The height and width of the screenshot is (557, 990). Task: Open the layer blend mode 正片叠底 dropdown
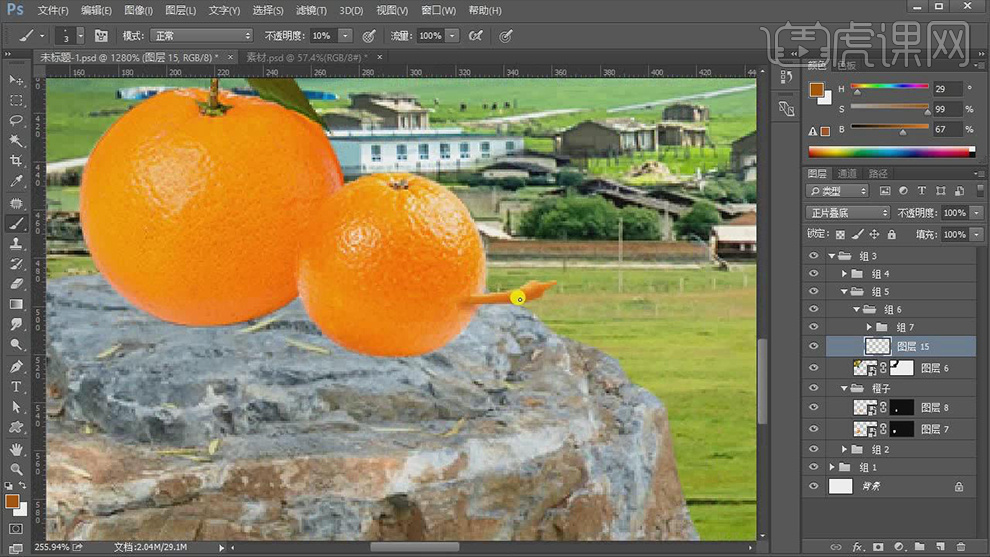pyautogui.click(x=847, y=213)
